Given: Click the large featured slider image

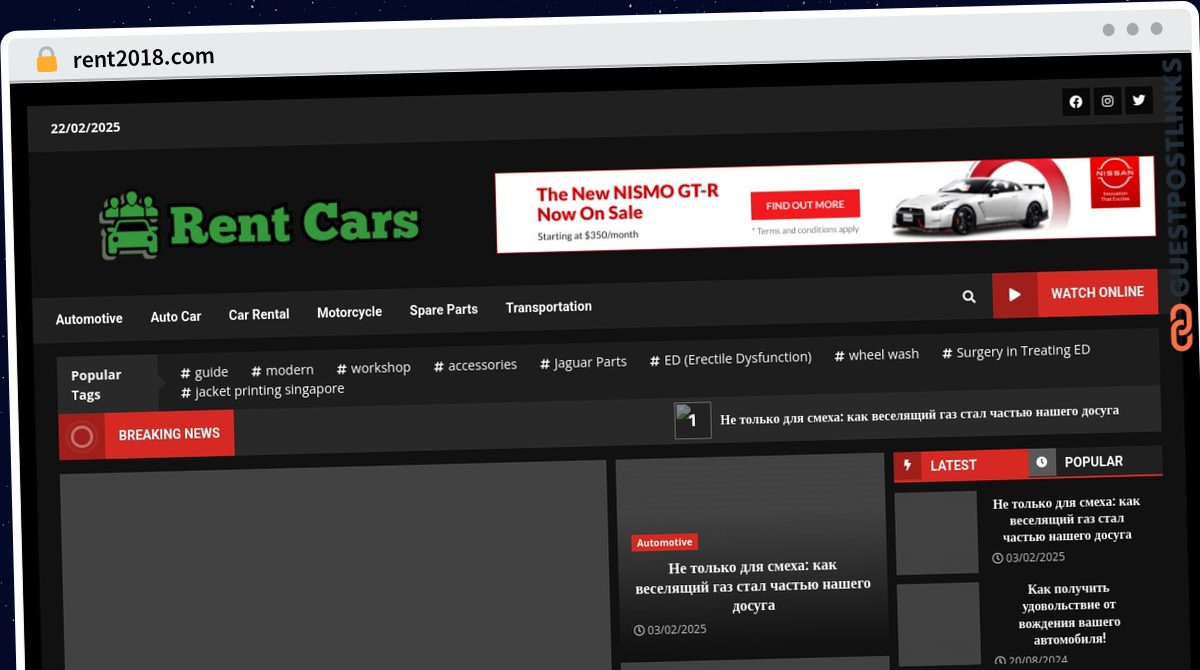Looking at the screenshot, I should tap(334, 565).
